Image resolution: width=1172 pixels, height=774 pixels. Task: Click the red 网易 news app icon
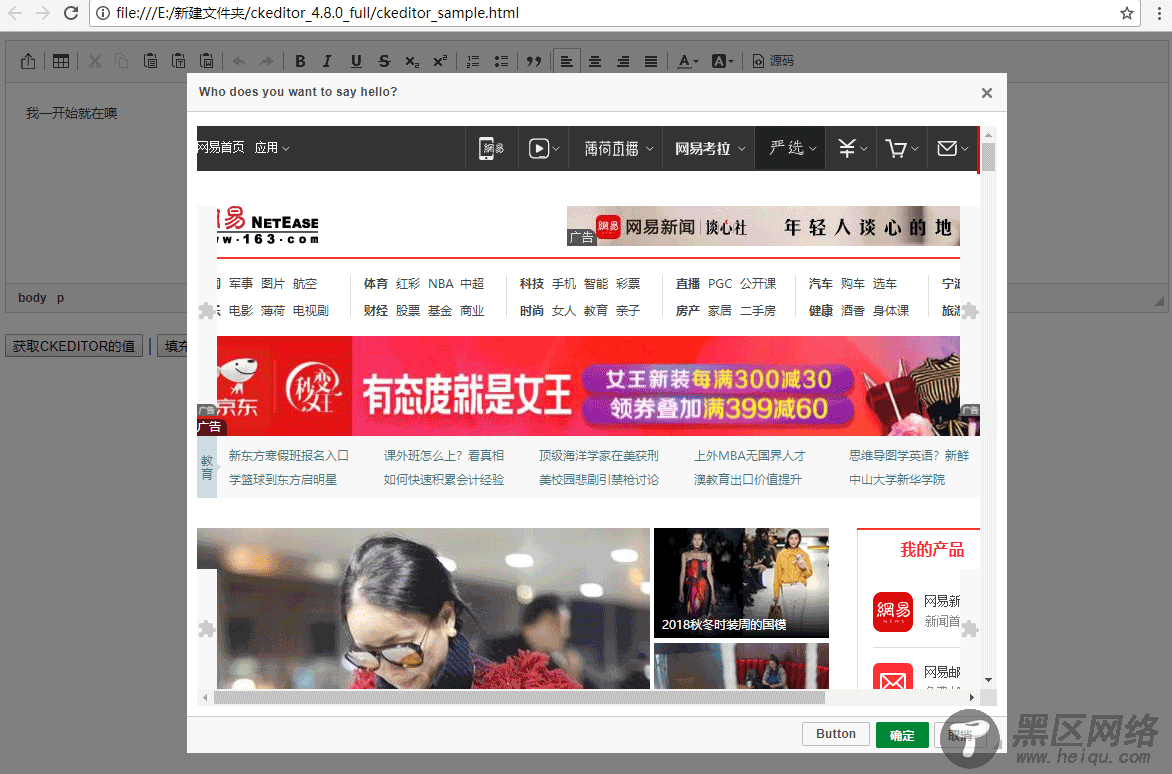coord(893,611)
